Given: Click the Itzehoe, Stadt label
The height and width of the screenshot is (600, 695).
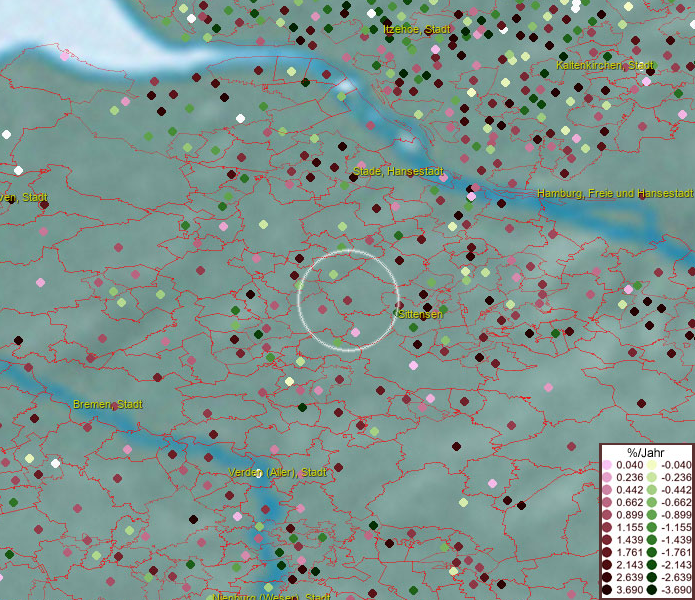Looking at the screenshot, I should coord(417,30).
